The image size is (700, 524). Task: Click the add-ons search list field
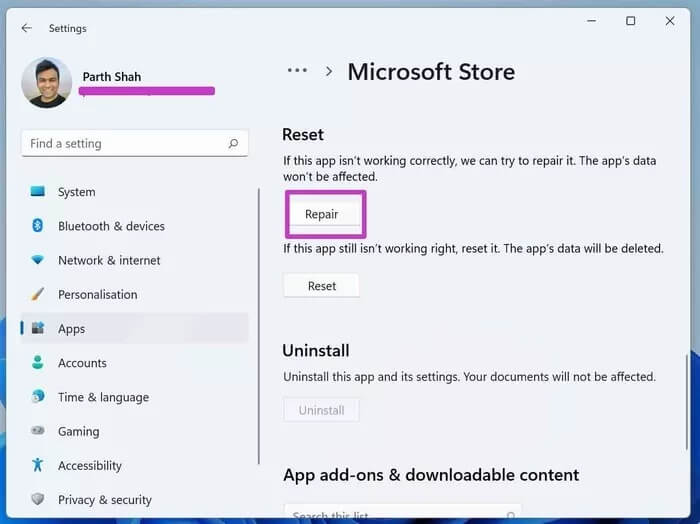click(x=403, y=512)
